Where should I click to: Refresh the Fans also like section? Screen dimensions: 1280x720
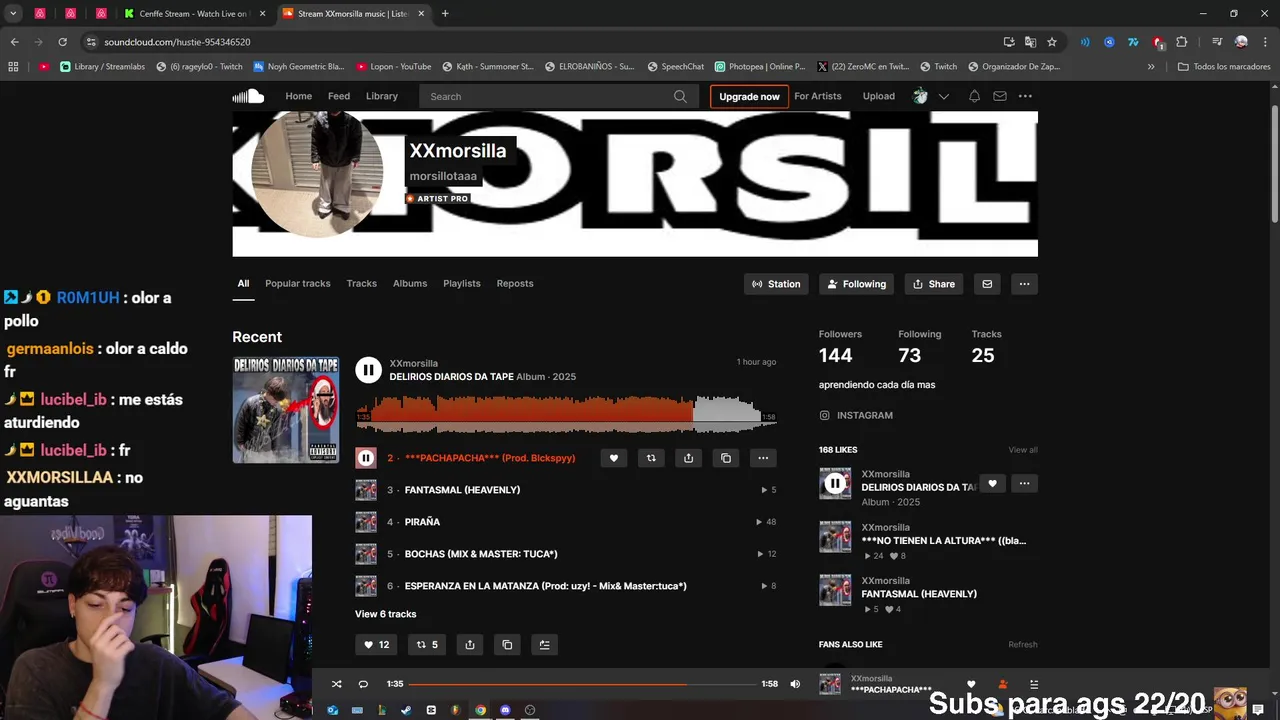1023,645
